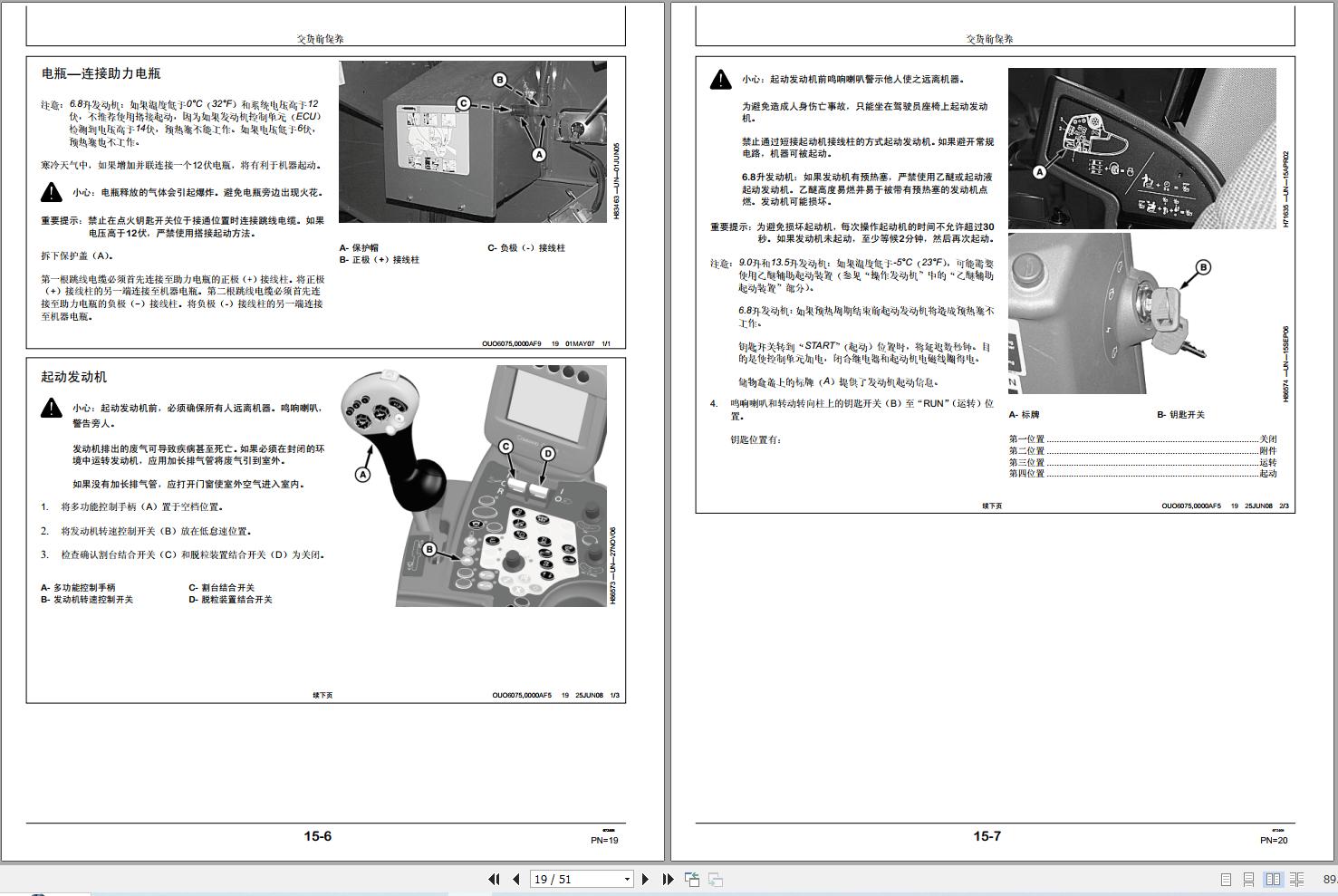This screenshot has width=1338, height=896.
Task: Click the heading 电瓶—连接助力电瓶
Action: click(101, 73)
